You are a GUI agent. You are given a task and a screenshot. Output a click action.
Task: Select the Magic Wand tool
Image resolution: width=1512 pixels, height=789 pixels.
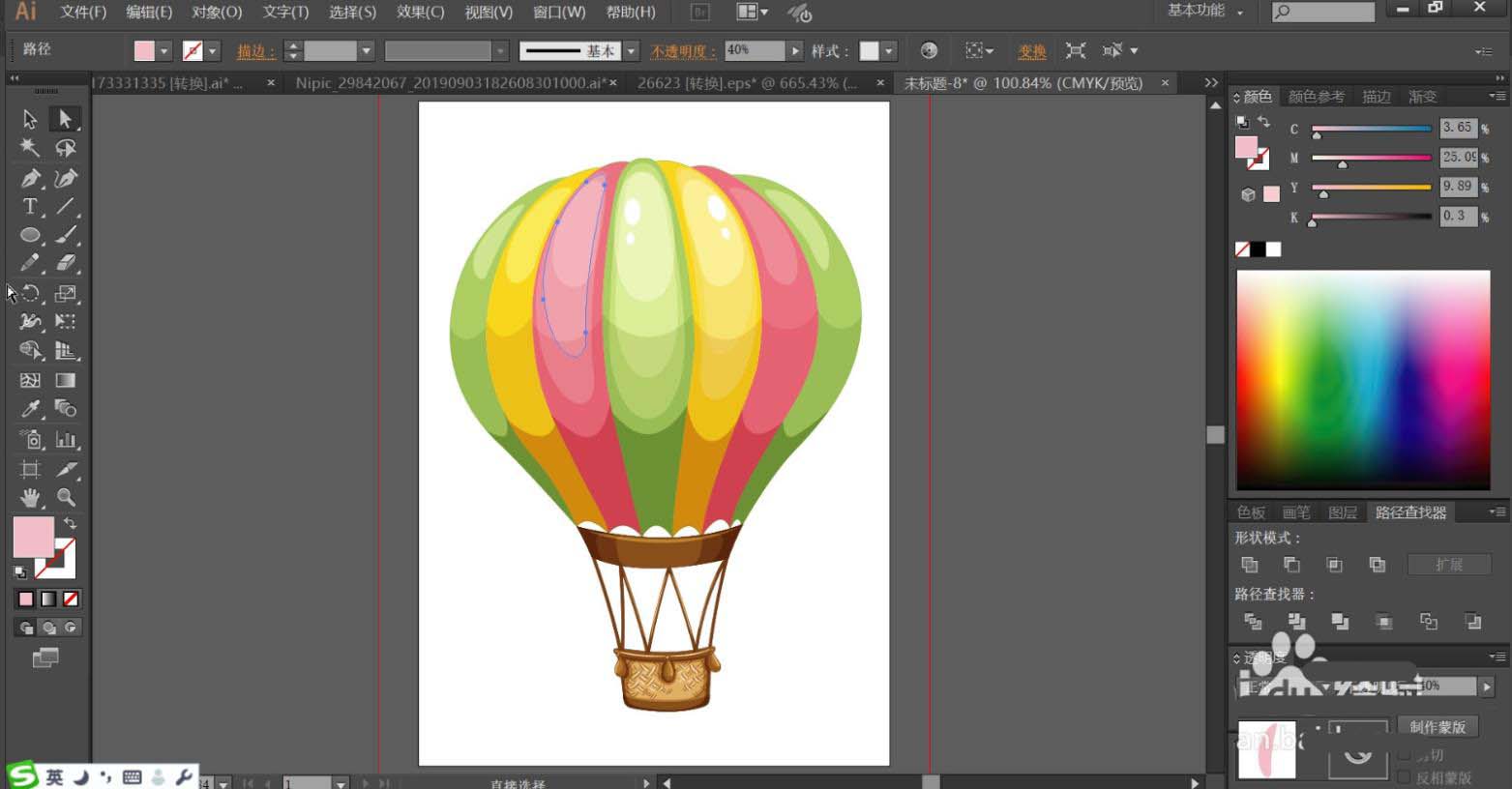30,148
